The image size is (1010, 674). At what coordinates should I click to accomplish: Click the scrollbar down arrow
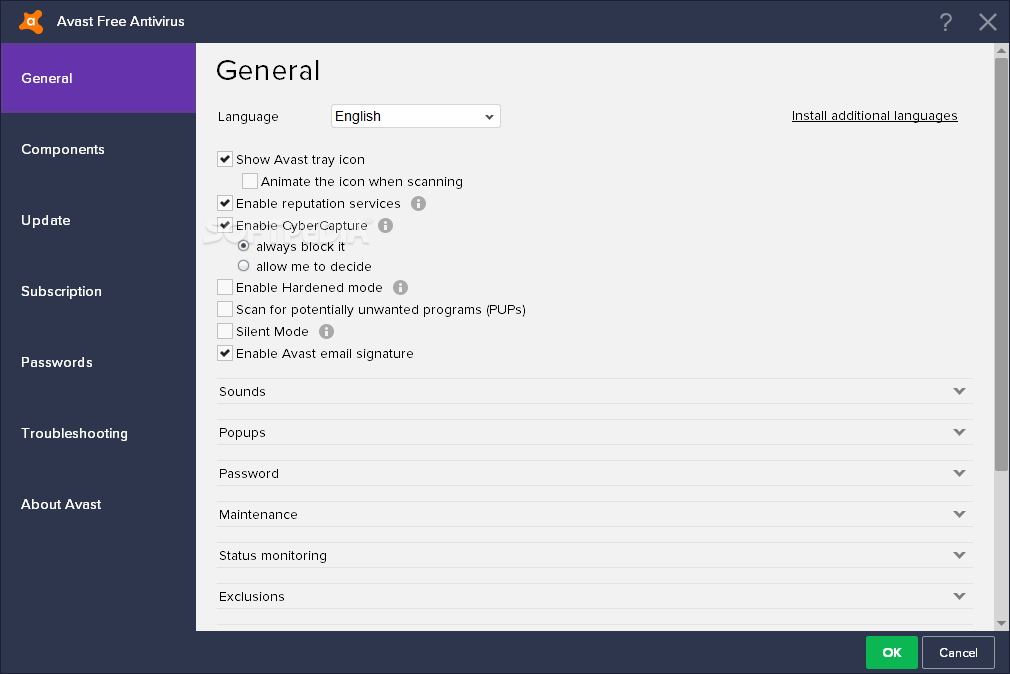coord(1001,623)
